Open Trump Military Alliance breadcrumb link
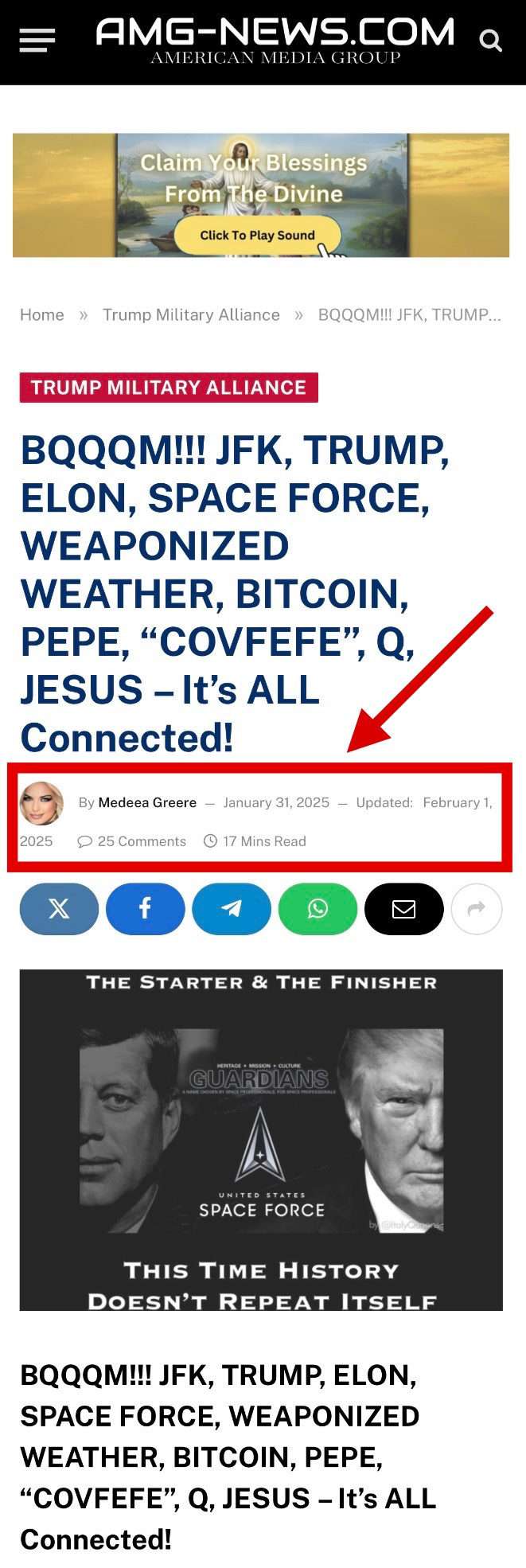 pos(191,315)
